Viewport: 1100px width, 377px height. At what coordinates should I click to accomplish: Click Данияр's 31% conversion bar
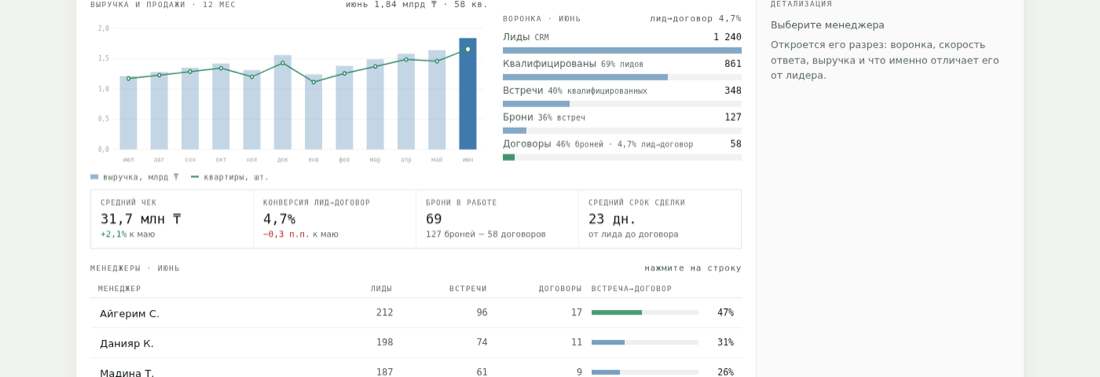(608, 343)
